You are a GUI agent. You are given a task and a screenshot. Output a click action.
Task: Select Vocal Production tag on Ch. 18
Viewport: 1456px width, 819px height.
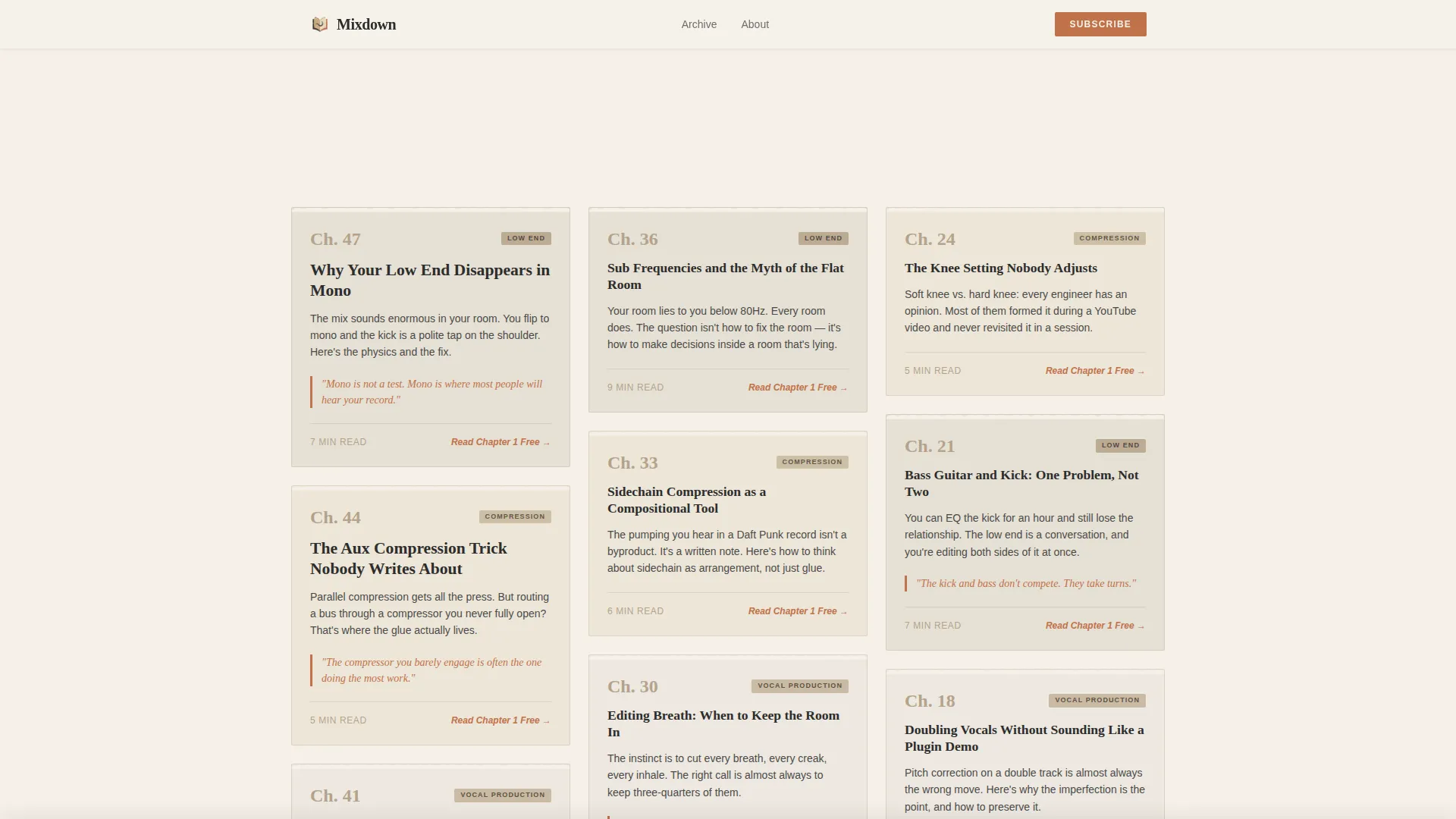point(1097,700)
